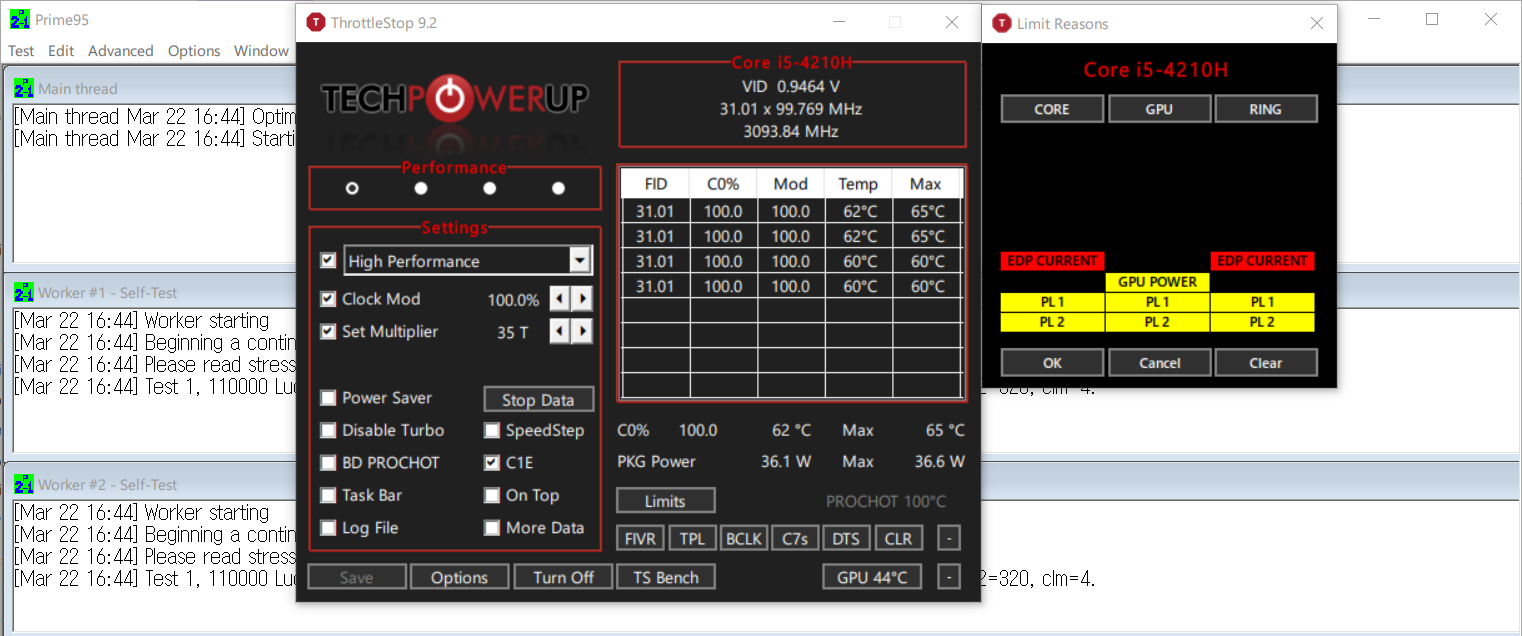
Task: Select the third Performance profile radio button
Action: coord(490,188)
